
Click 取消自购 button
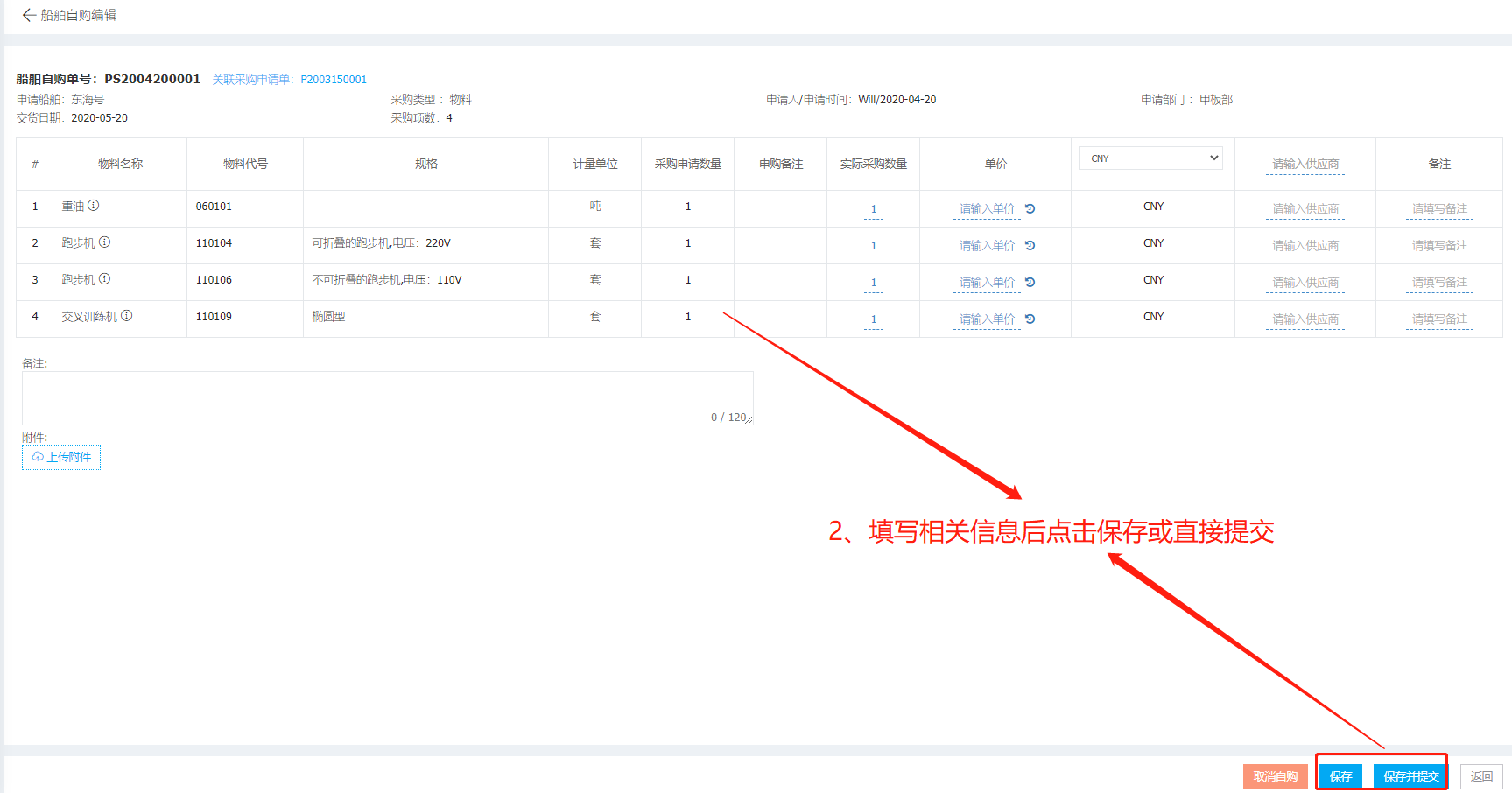pos(1276,776)
